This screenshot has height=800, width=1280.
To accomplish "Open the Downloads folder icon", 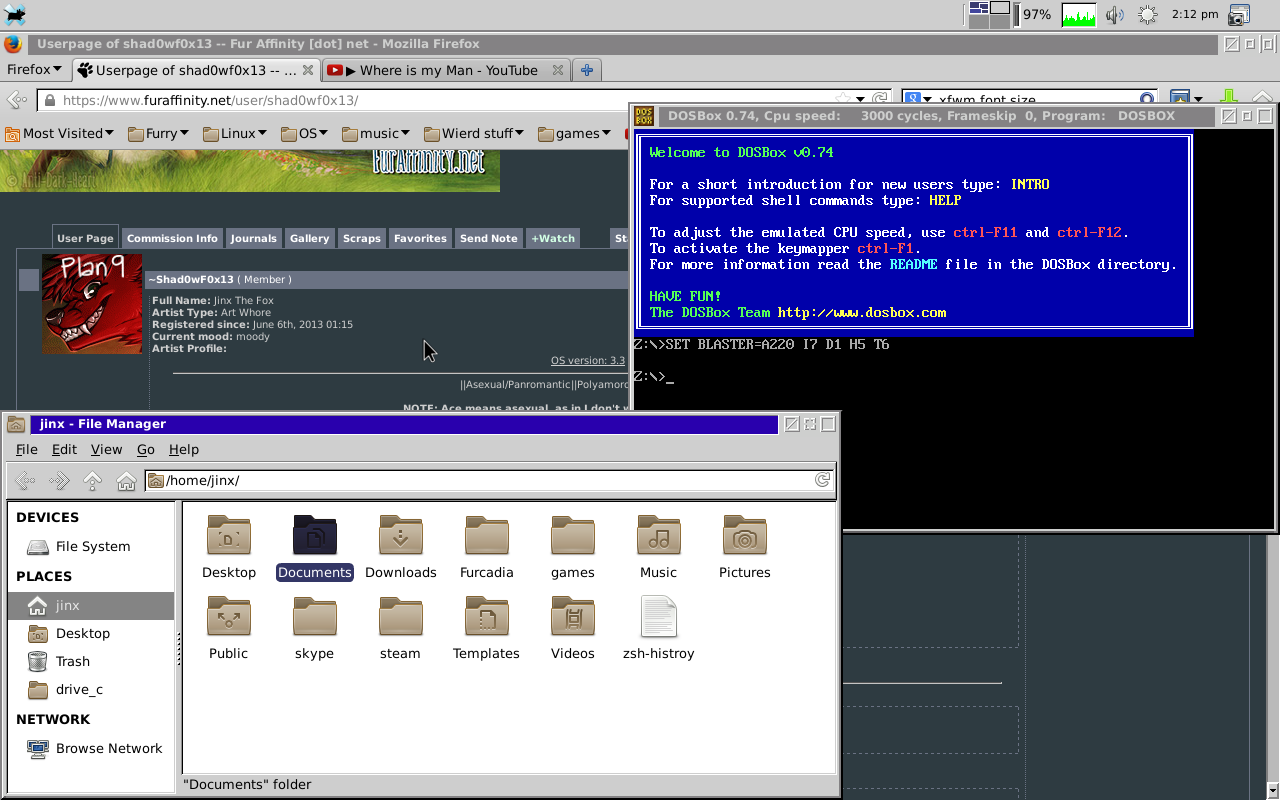I will coord(401,535).
